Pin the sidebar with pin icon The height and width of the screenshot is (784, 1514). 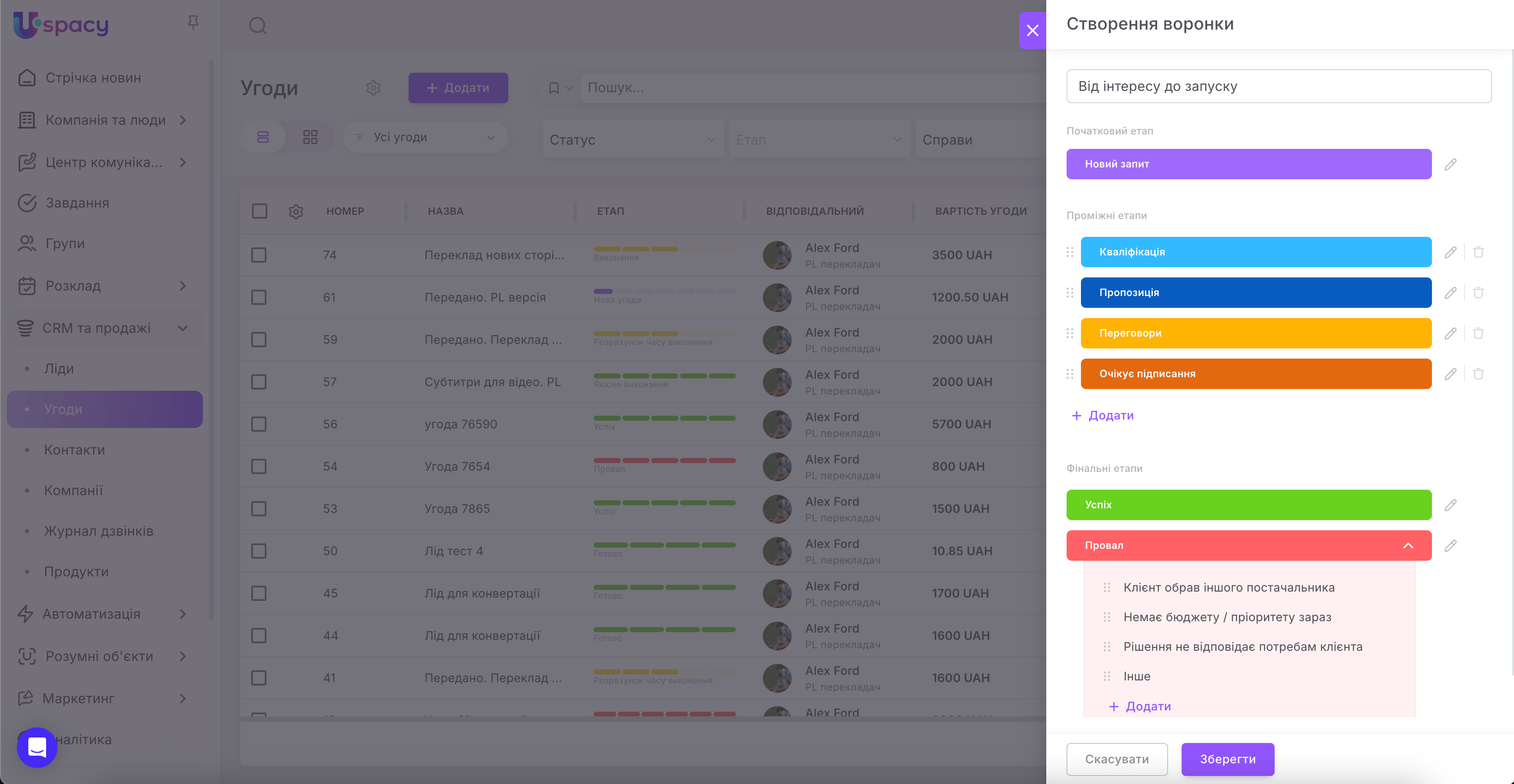[x=193, y=23]
